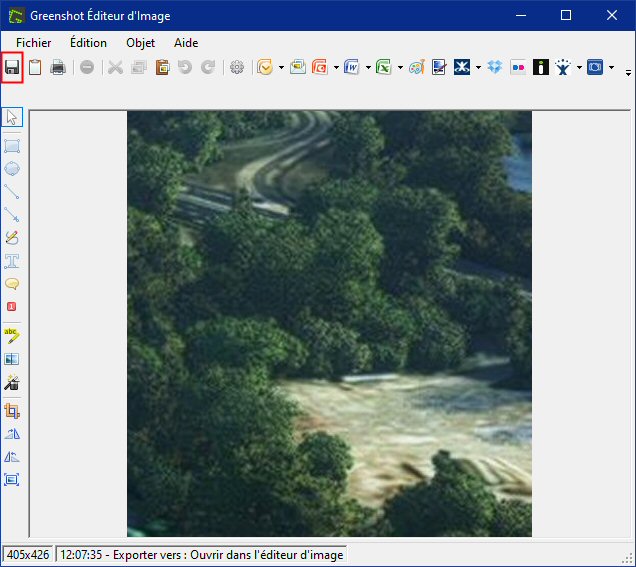Select the Obfuscate blur tool
Screen dimensions: 636x567
[x=12, y=359]
